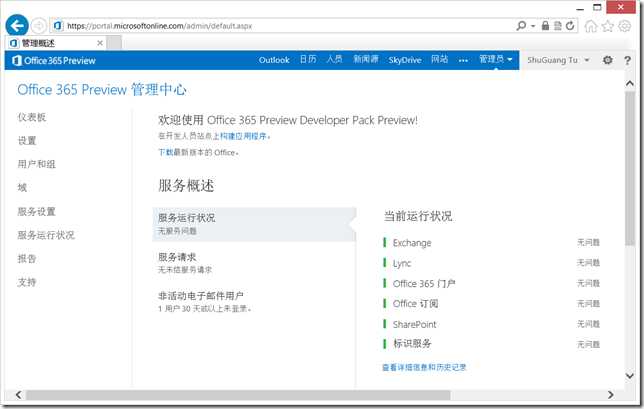Click the horizontal scrollbar right arrow

[611, 395]
